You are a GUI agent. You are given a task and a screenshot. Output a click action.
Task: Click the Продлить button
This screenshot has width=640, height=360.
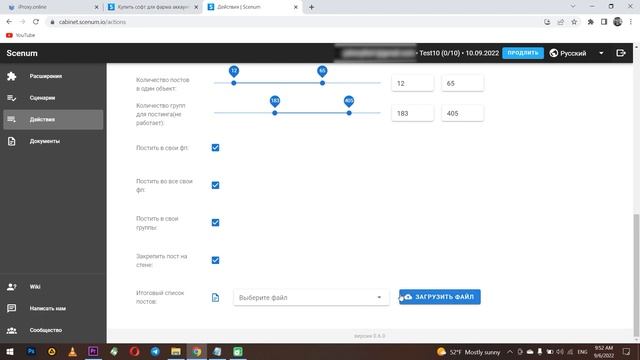click(x=523, y=53)
